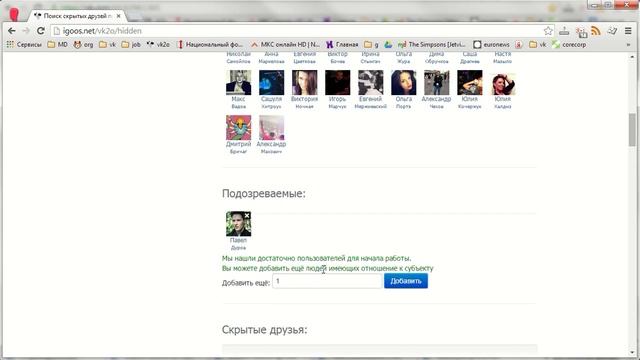
Task: Click the Подозреваемые: heading text
Action: coord(264,194)
